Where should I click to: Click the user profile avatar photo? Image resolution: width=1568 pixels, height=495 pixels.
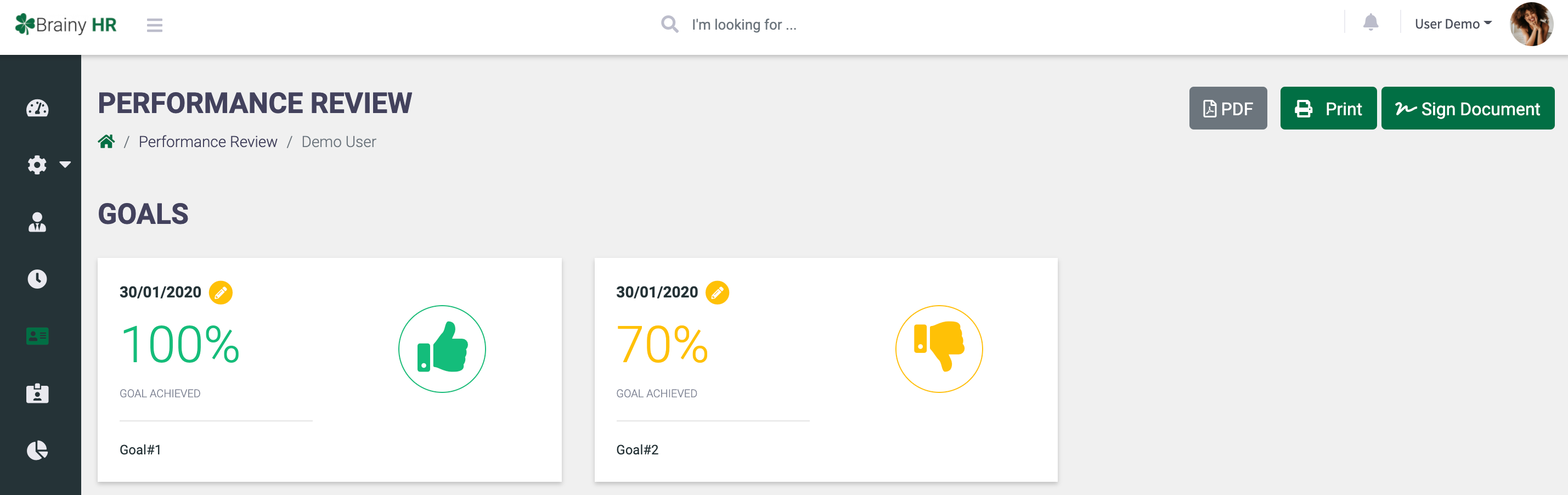click(1531, 24)
